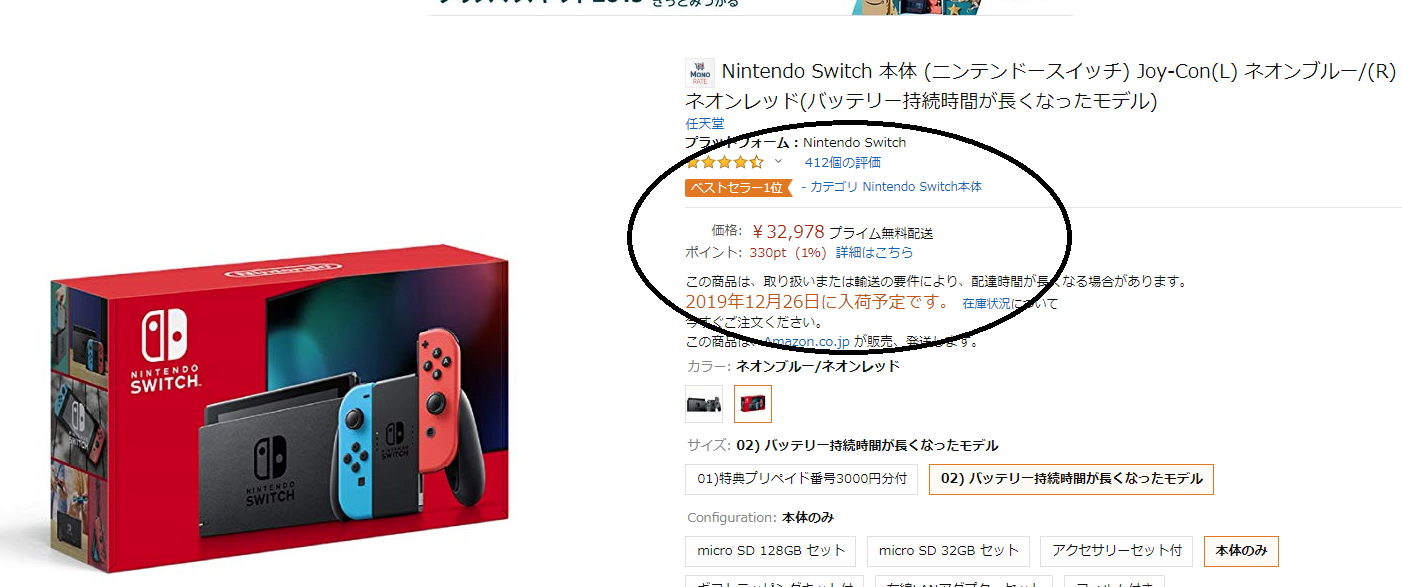Viewport: 1402px width, 587px height.
Task: Click the star rating icons
Action: (725, 162)
